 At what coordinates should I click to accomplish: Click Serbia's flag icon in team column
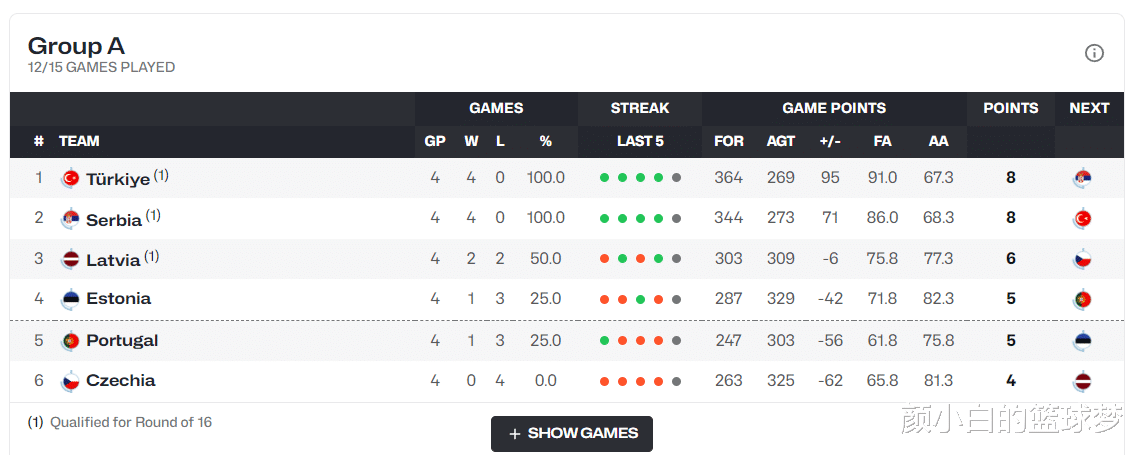pyautogui.click(x=71, y=219)
